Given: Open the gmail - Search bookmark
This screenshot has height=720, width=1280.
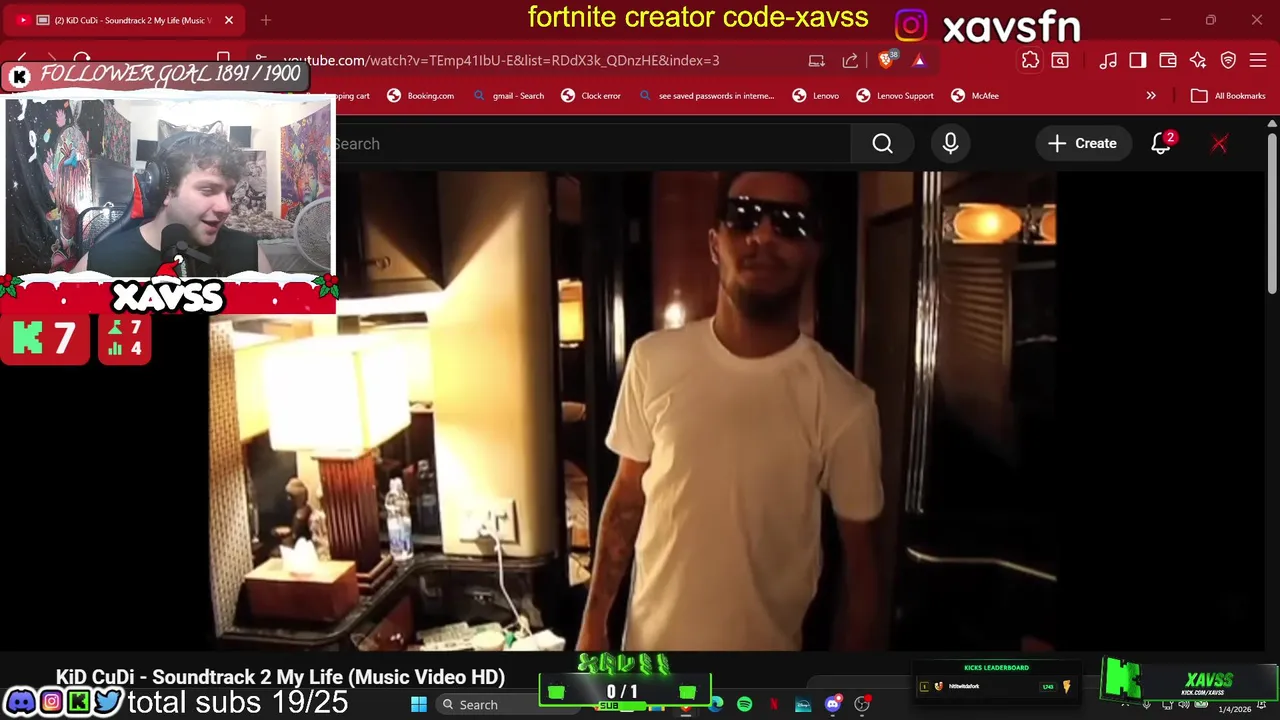Looking at the screenshot, I should point(508,96).
